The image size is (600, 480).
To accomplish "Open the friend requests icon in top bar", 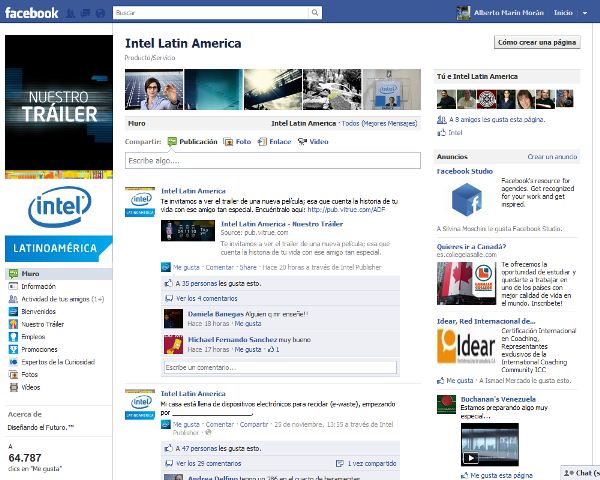I will point(70,13).
